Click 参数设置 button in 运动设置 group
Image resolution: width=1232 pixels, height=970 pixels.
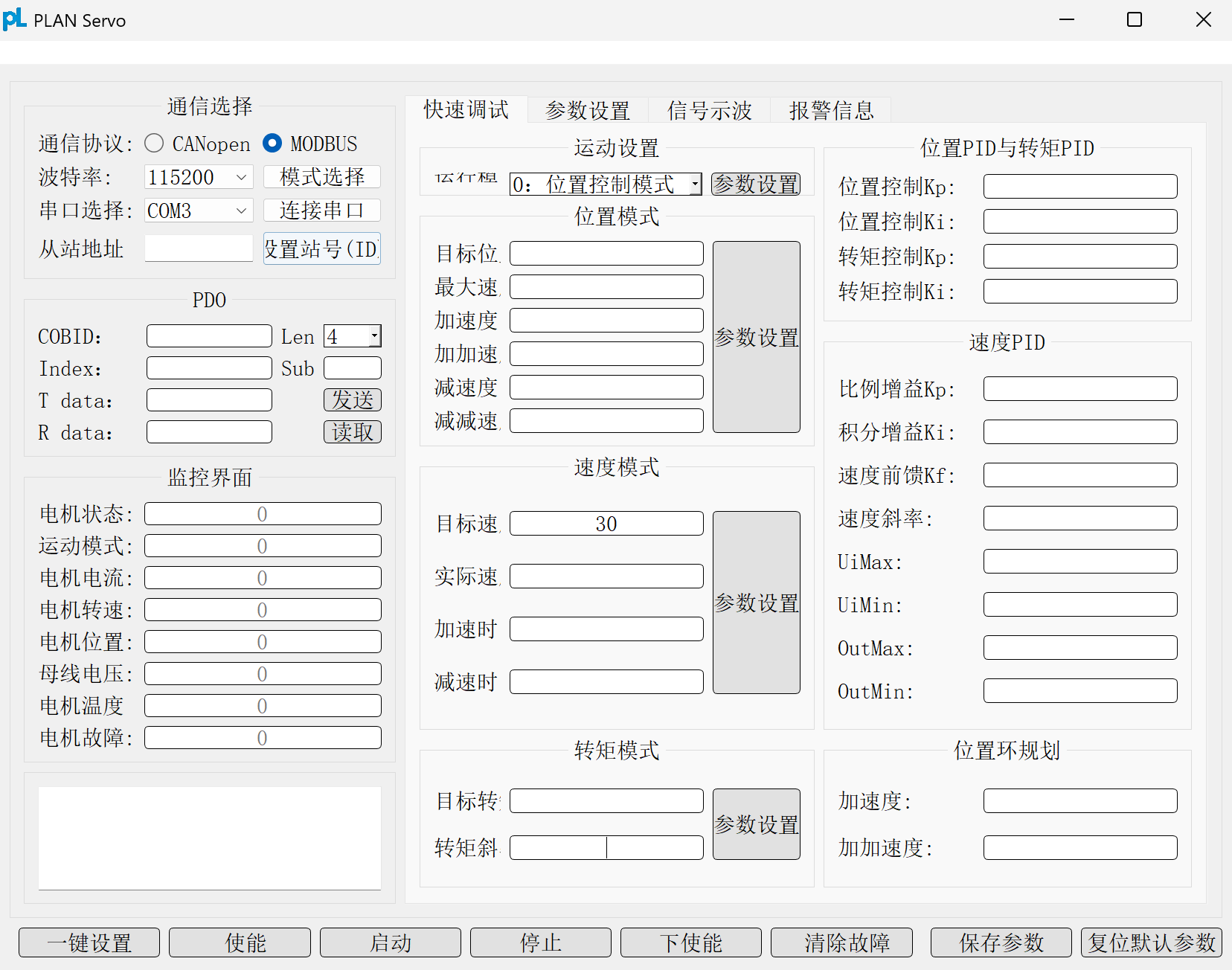[x=756, y=184]
